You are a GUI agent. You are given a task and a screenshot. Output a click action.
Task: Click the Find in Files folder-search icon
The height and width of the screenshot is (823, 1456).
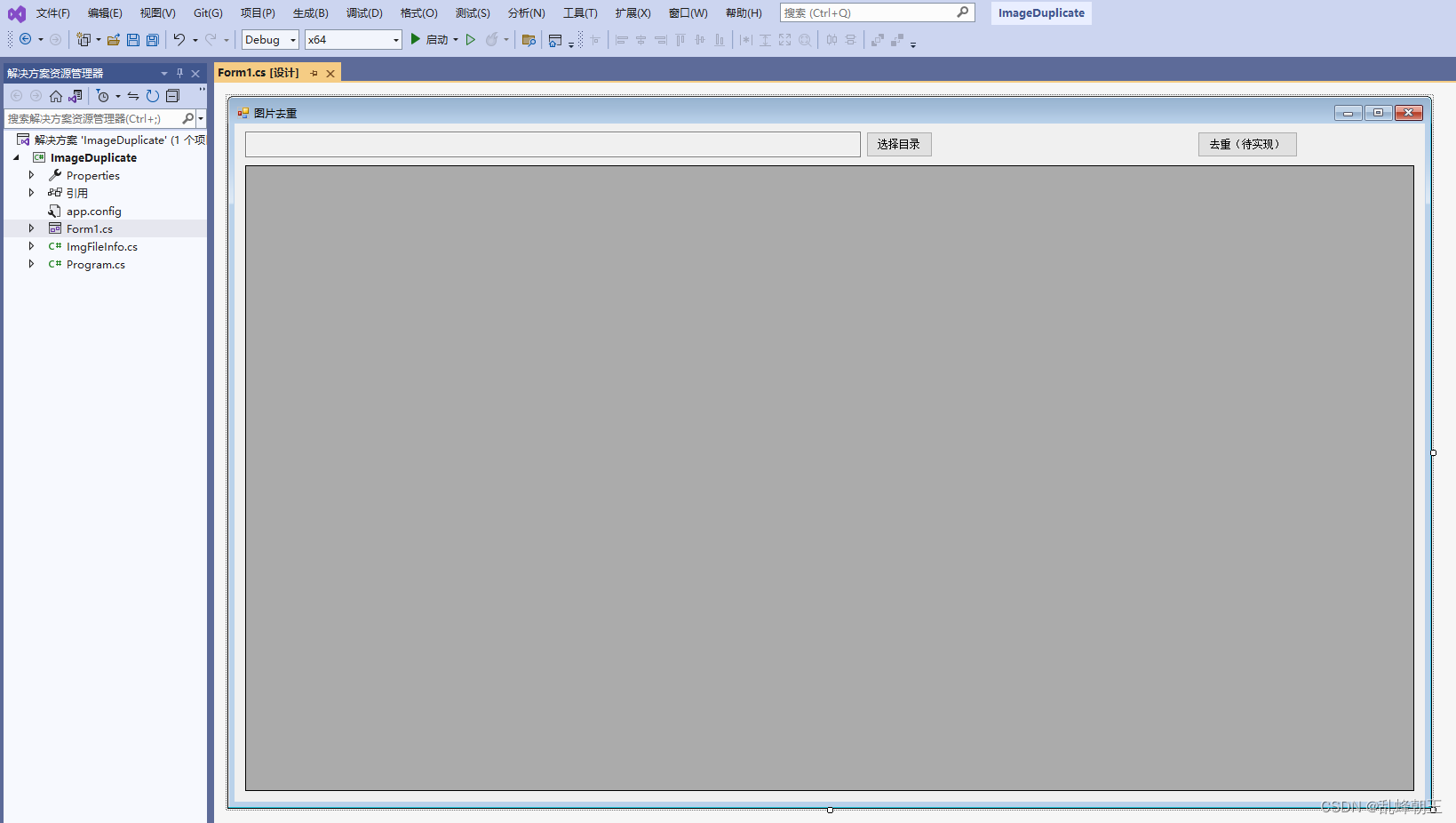click(x=529, y=39)
